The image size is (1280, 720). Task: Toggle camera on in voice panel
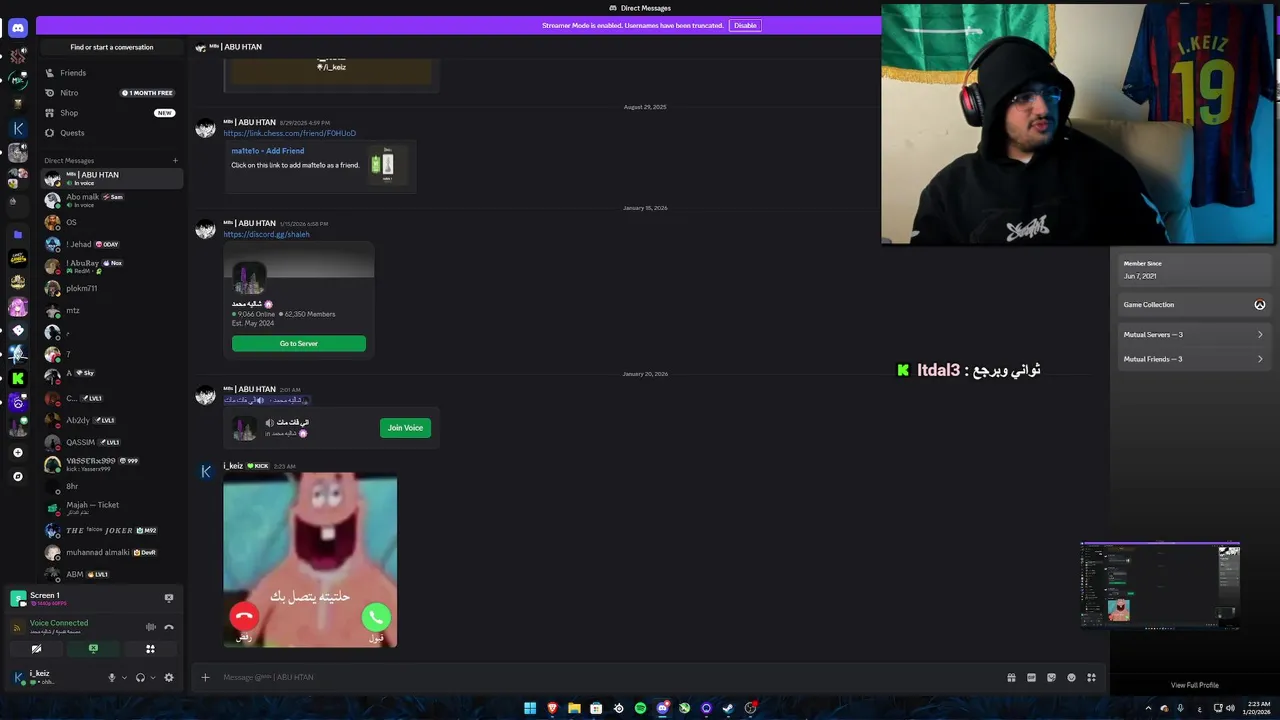(x=36, y=649)
